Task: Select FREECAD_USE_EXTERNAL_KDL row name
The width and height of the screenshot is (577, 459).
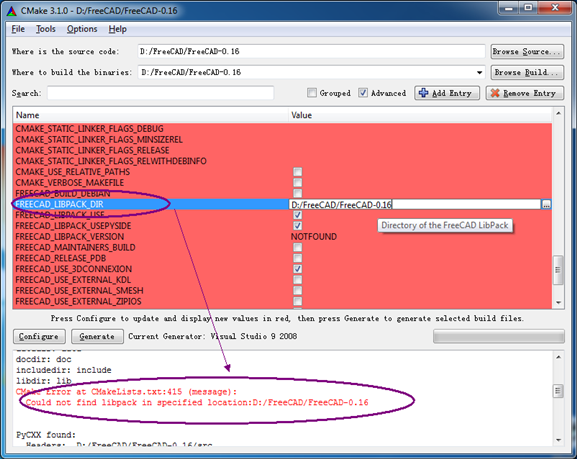Action: point(73,280)
